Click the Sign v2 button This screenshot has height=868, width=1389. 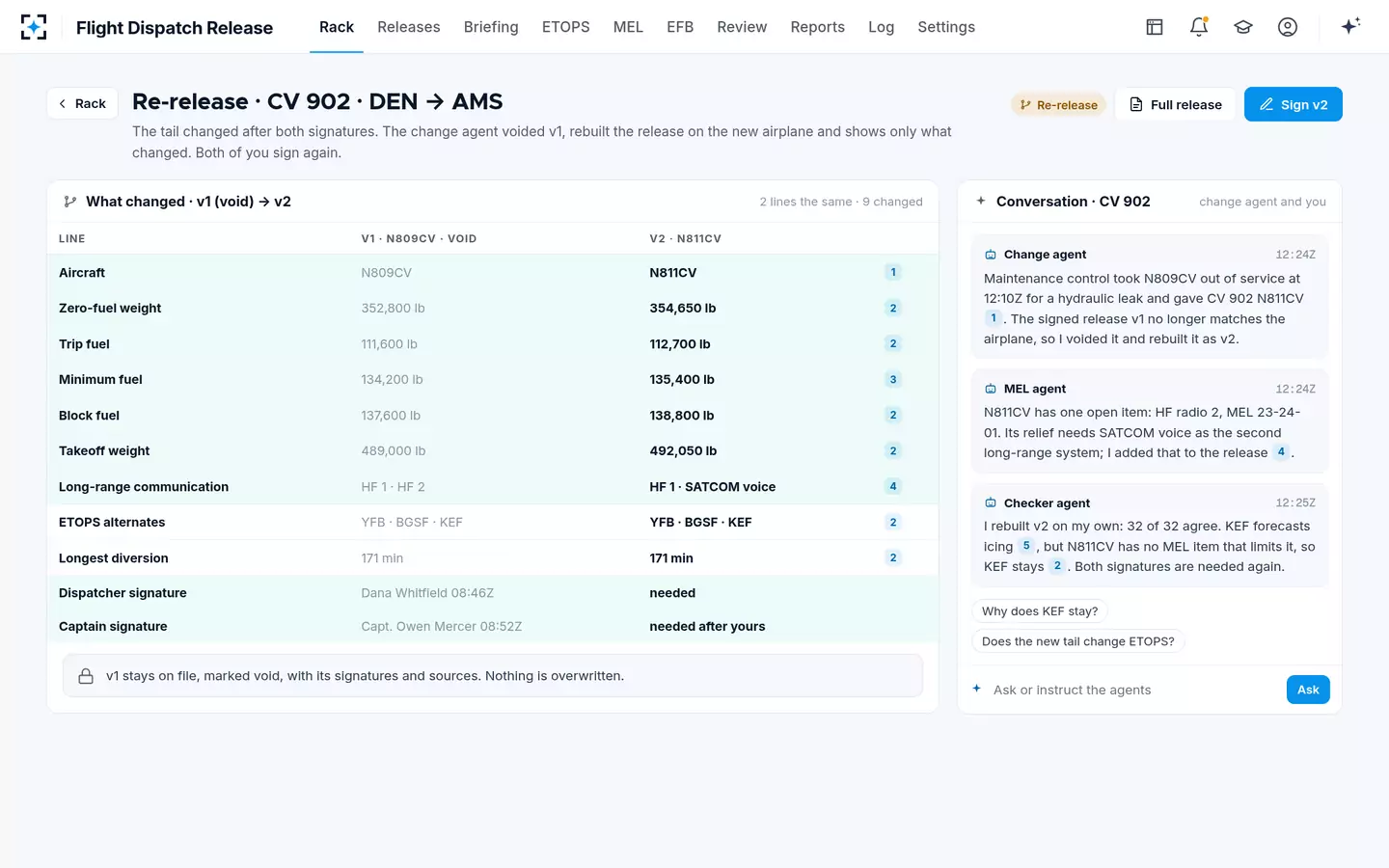(x=1293, y=104)
